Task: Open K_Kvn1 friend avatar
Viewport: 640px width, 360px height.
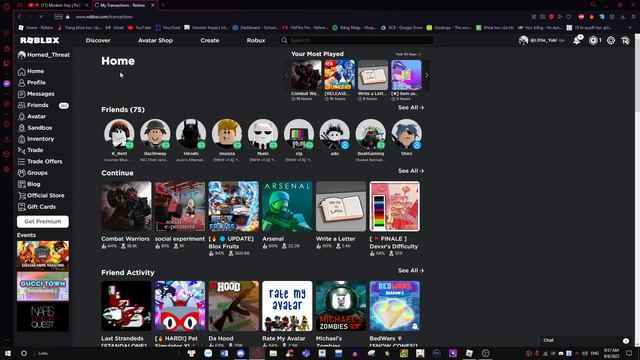Action: click(x=119, y=134)
